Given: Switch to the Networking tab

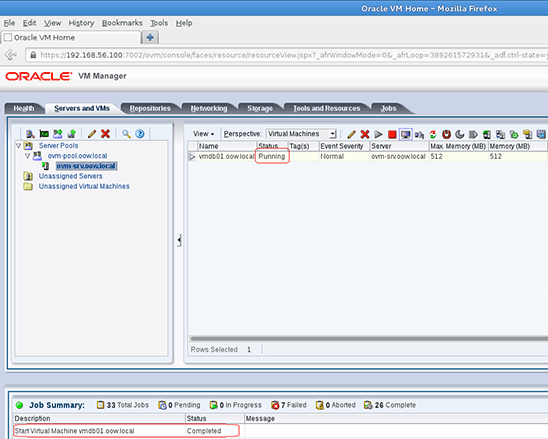Looking at the screenshot, I should point(209,108).
